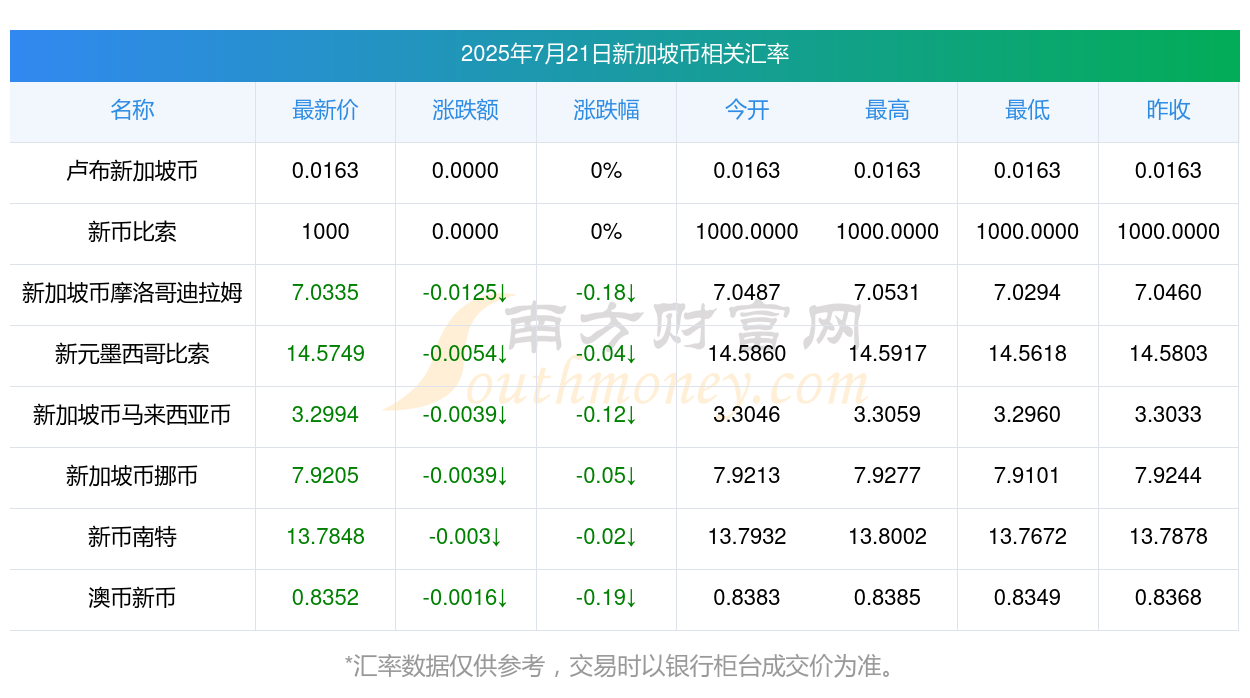The width and height of the screenshot is (1250, 698).
Task: Select the 新加坡币摩洛哥迪拉姆 row name
Action: pos(132,293)
